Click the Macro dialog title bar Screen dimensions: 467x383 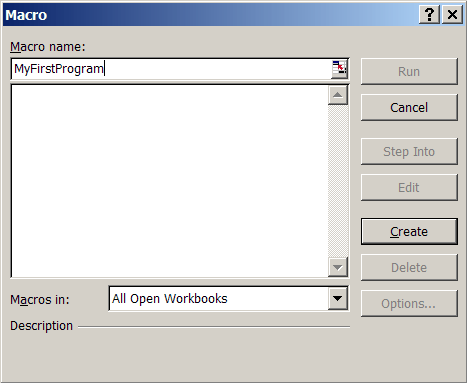pyautogui.click(x=210, y=15)
